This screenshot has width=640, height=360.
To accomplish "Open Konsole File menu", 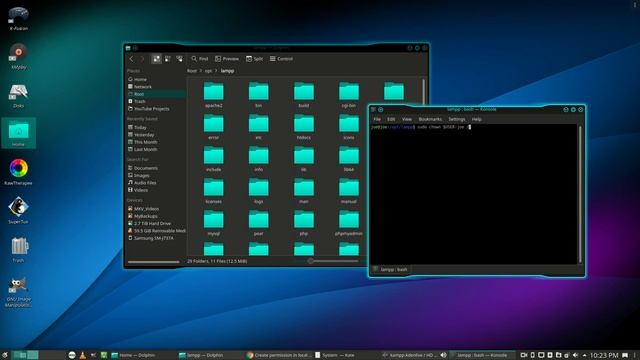I will (x=377, y=119).
